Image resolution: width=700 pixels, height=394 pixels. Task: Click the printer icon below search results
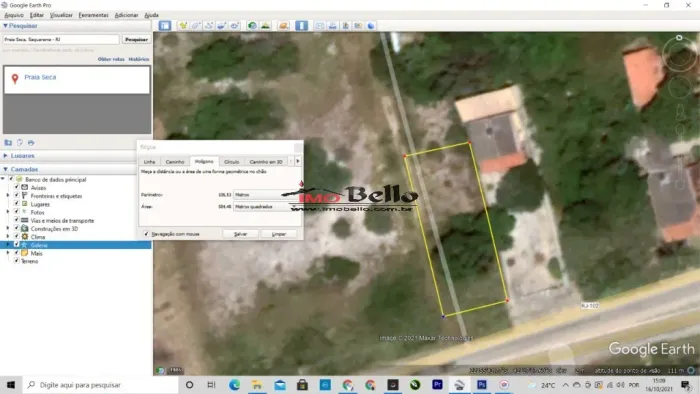[x=31, y=143]
